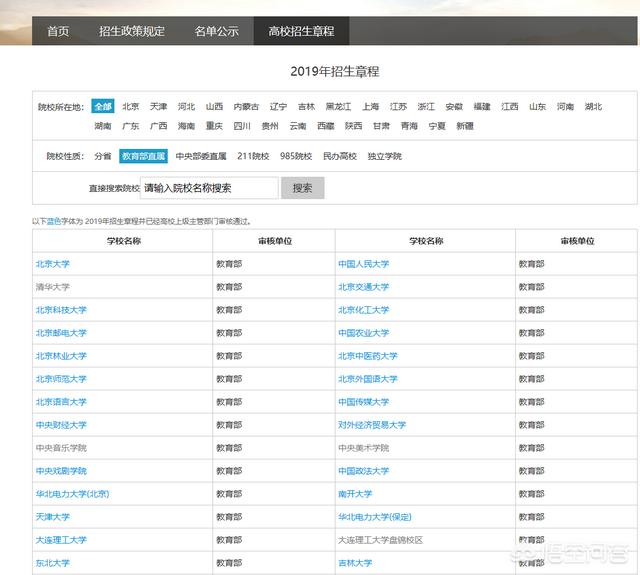Select 贵州 location filter

click(x=270, y=126)
